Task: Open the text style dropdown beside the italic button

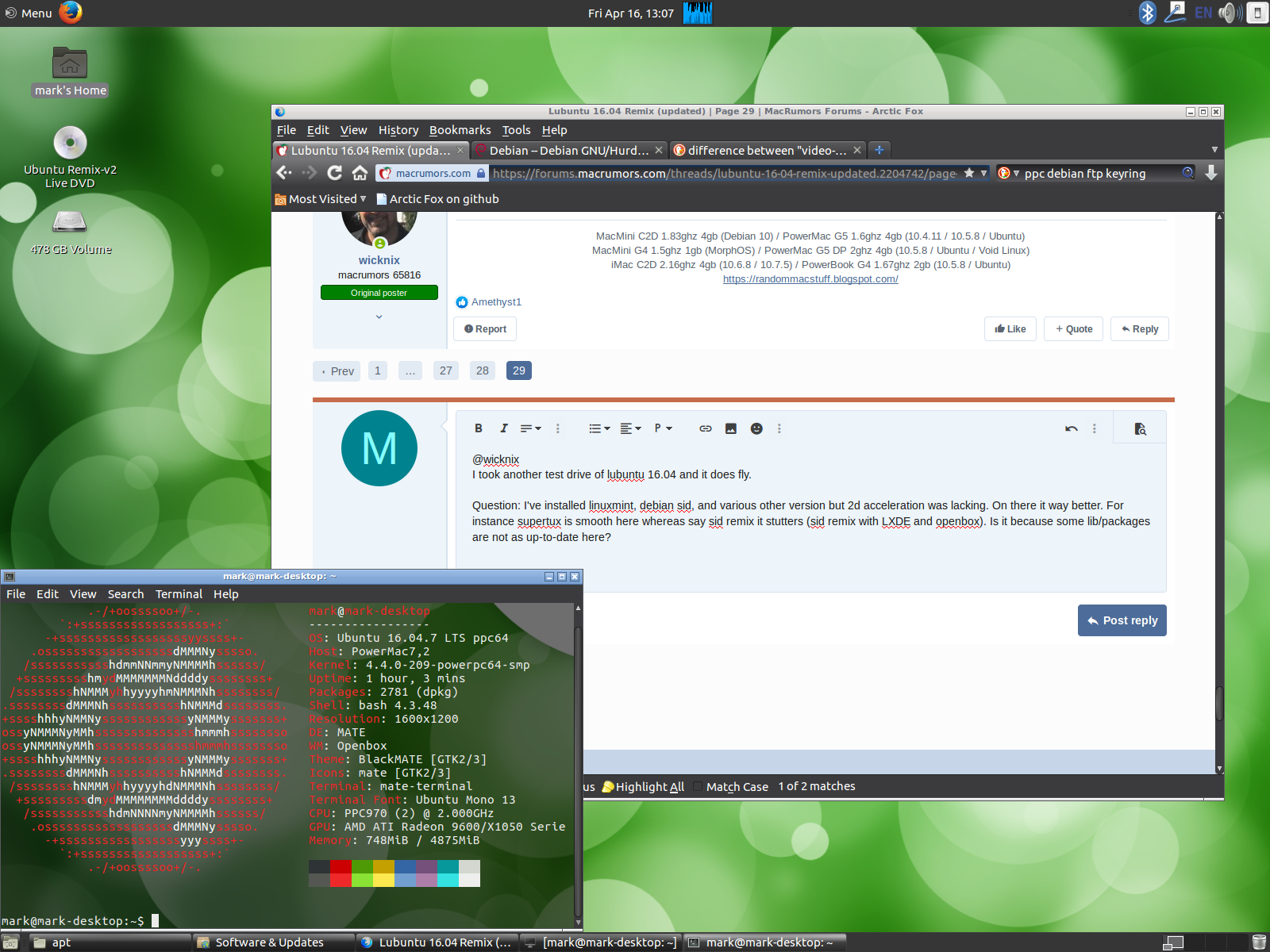Action: [x=530, y=428]
